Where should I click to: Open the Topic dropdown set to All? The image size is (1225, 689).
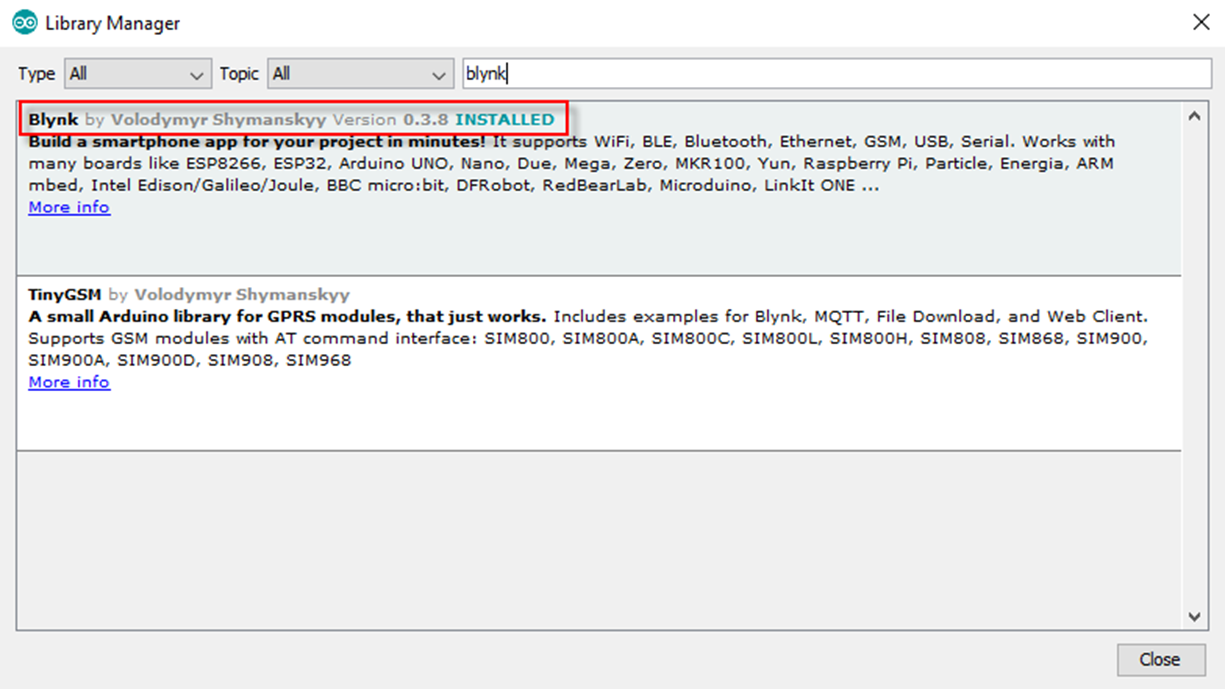pos(361,74)
